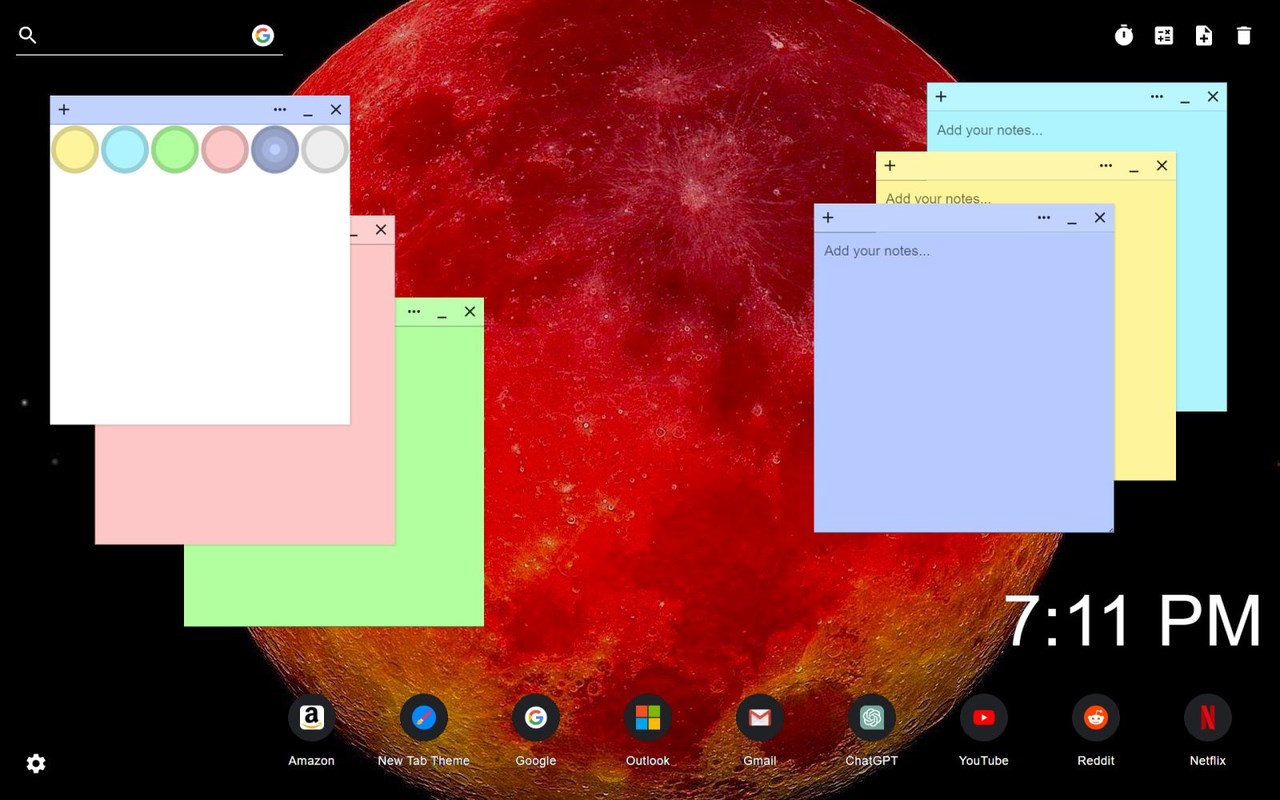1280x800 pixels.
Task: Close the white note
Action: [x=336, y=110]
